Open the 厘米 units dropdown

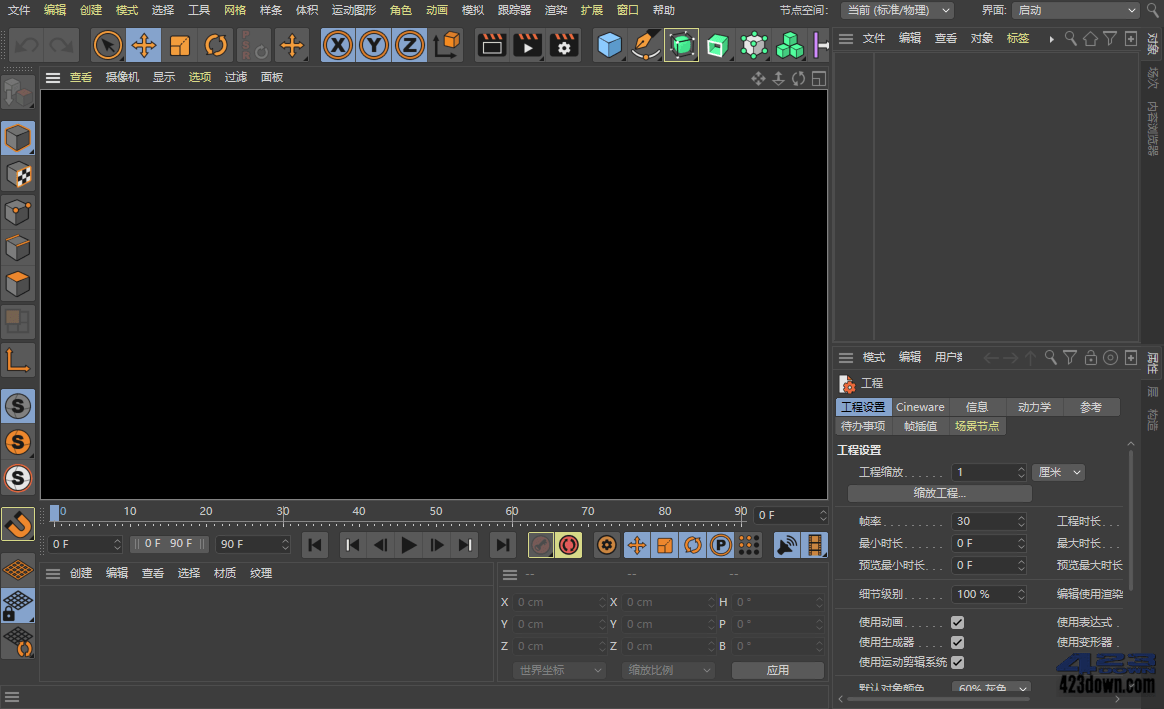1058,471
